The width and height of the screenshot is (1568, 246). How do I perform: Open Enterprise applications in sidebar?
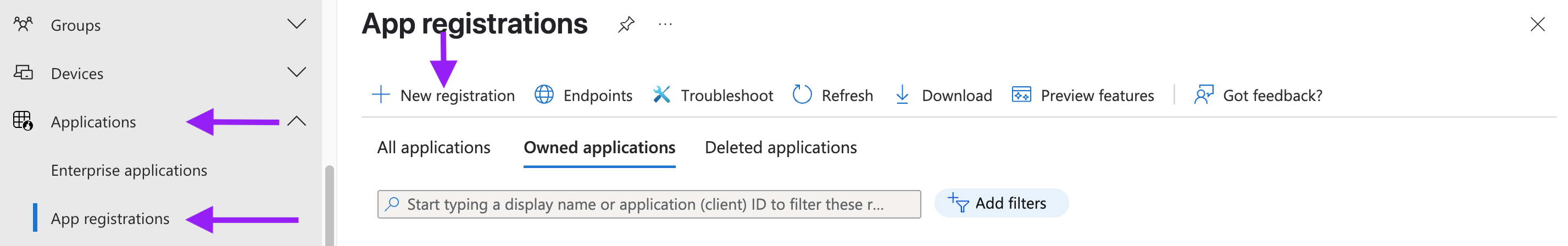tap(129, 170)
